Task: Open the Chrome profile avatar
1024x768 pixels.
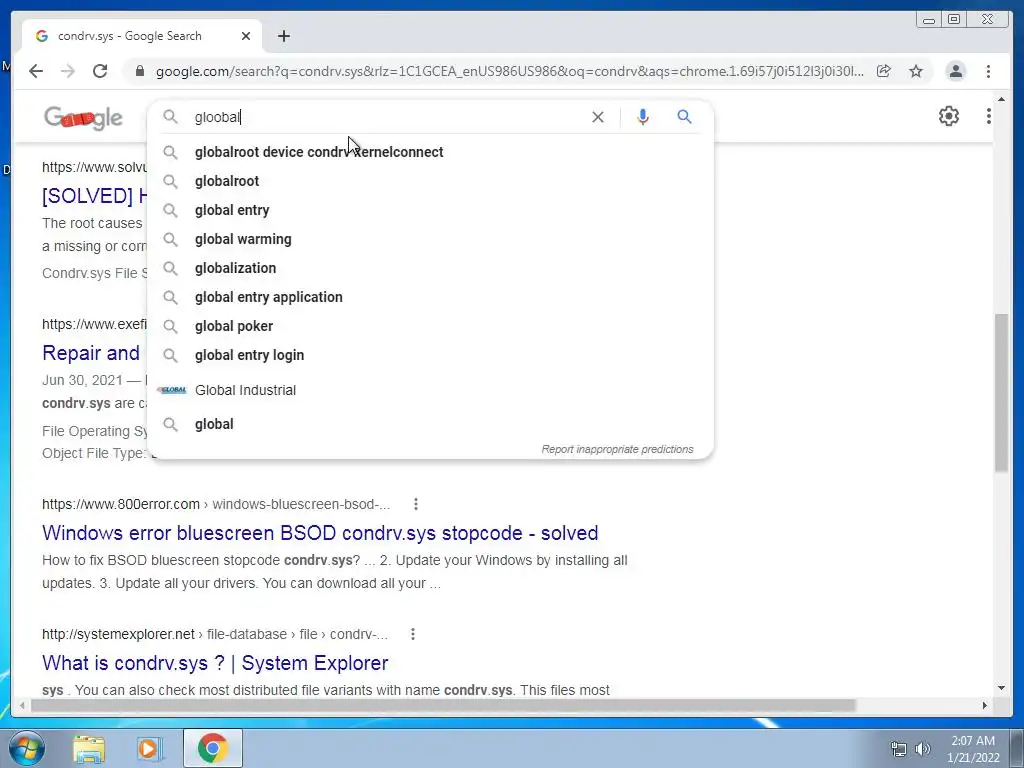Action: click(955, 71)
